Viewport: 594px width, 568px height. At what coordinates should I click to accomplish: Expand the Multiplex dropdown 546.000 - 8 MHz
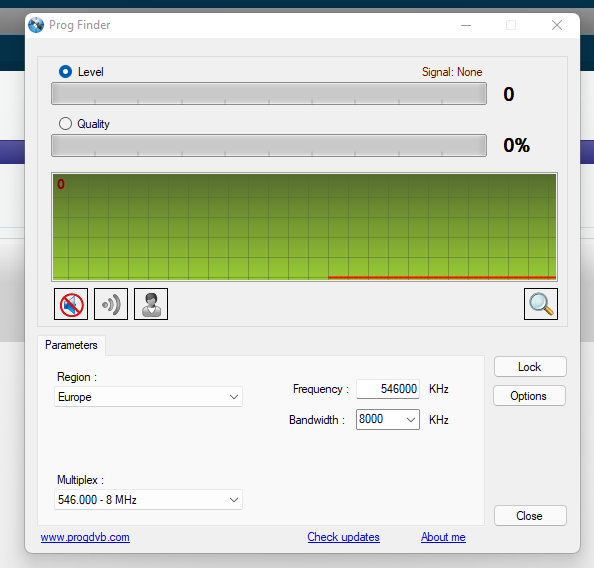click(x=148, y=499)
